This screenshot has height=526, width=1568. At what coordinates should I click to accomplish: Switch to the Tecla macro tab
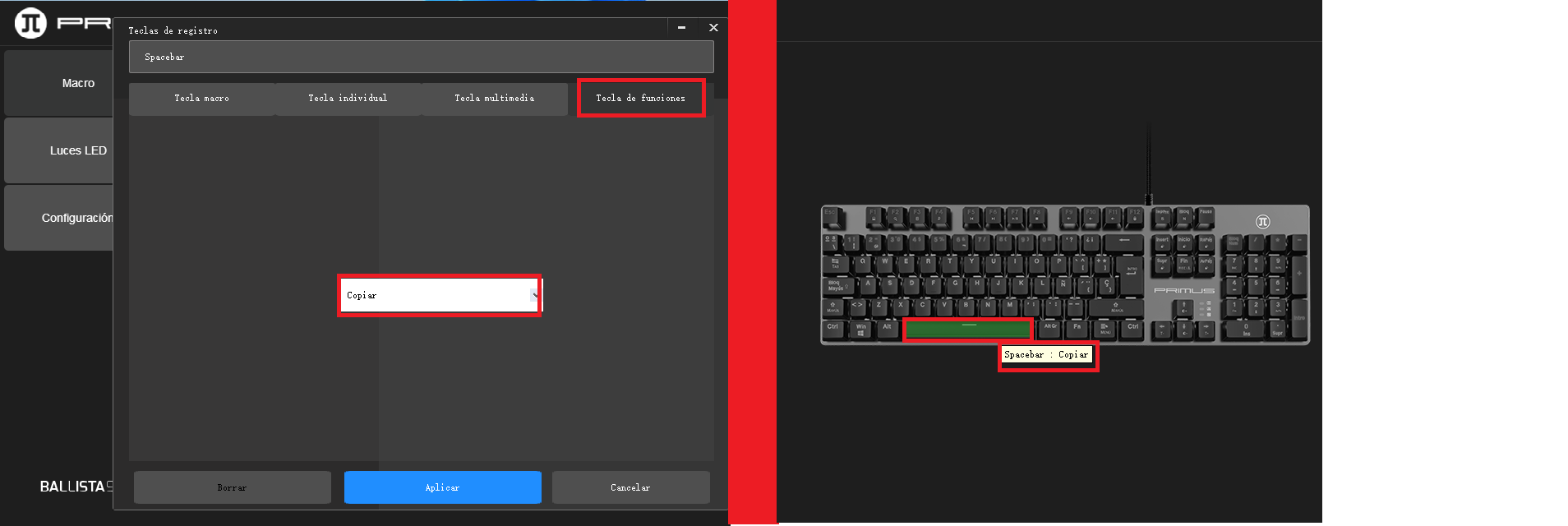click(201, 99)
